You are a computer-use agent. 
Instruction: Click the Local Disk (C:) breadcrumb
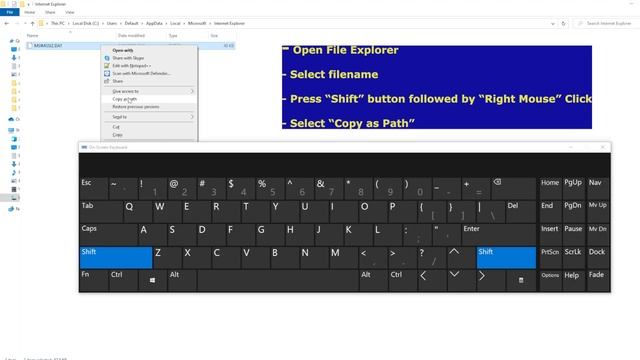[86, 24]
